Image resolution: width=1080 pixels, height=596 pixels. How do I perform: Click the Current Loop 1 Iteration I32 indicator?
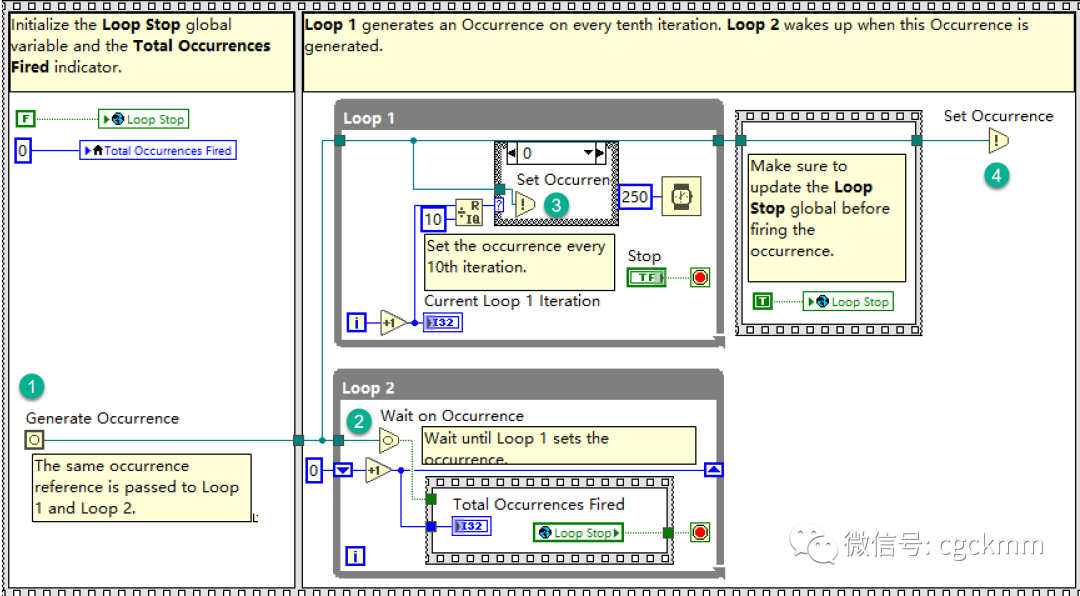(442, 322)
